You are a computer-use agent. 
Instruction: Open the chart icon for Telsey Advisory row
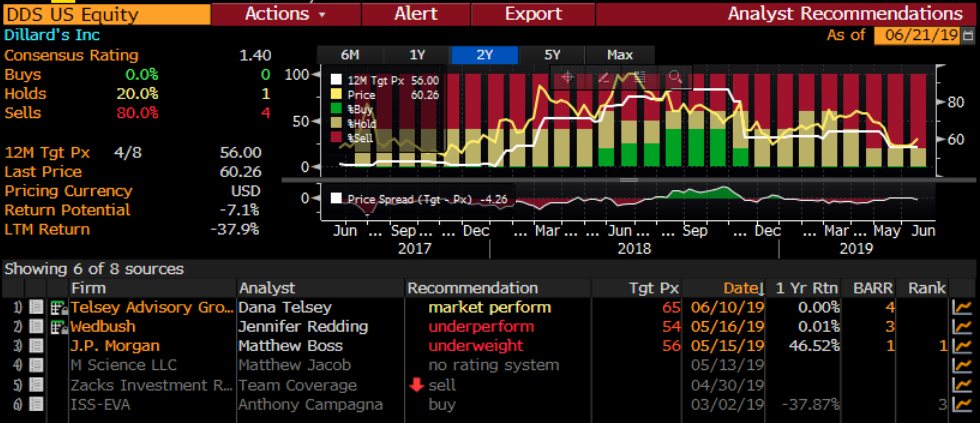963,308
